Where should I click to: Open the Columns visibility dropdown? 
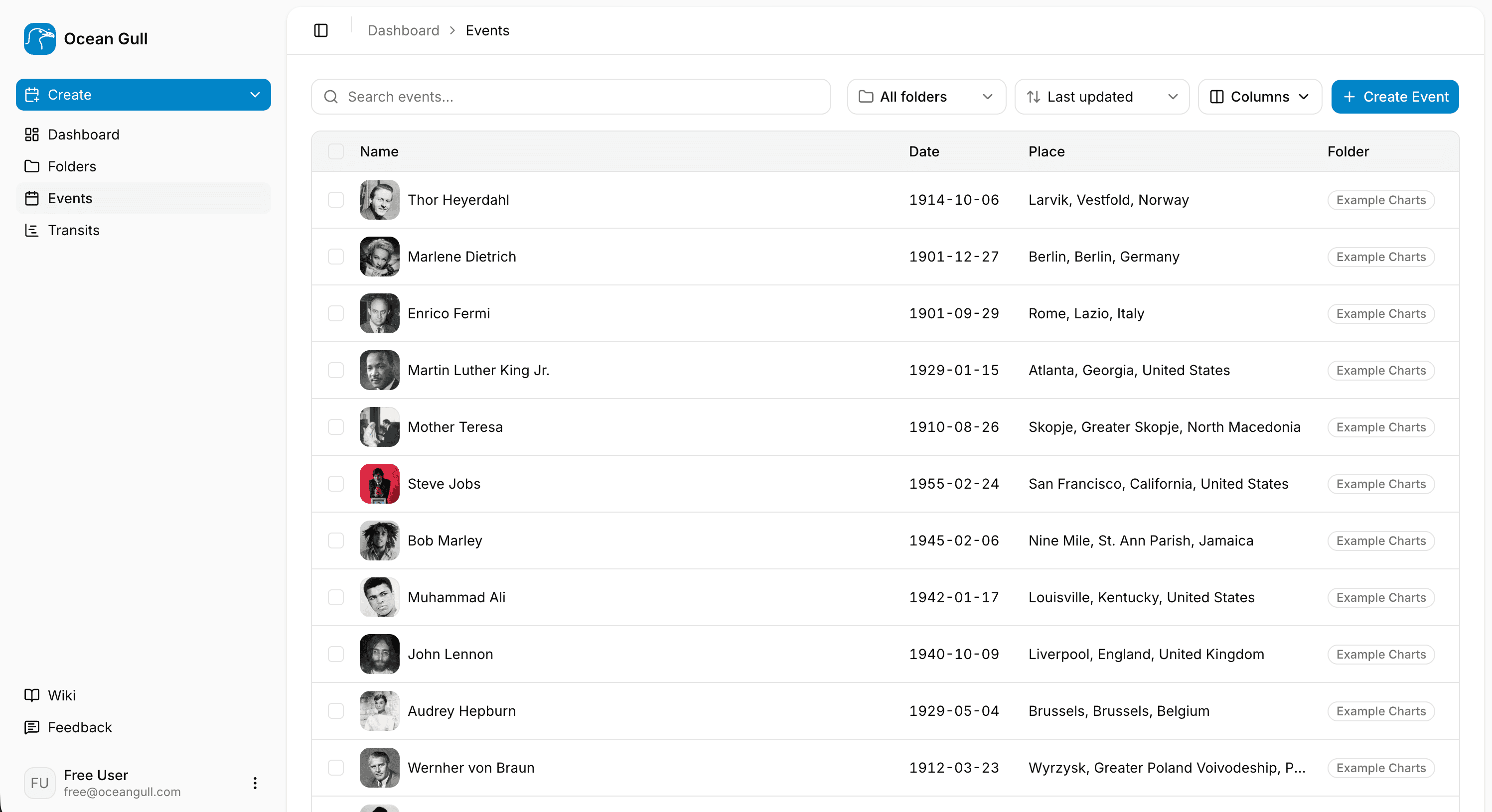point(1260,97)
